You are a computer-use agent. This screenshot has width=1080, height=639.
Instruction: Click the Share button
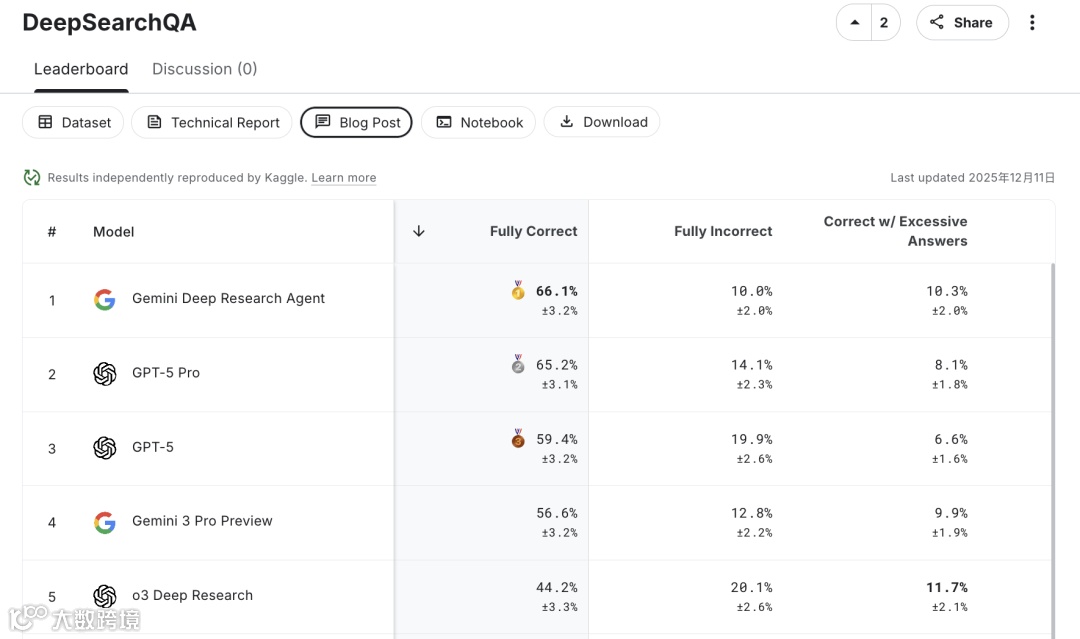click(x=961, y=22)
